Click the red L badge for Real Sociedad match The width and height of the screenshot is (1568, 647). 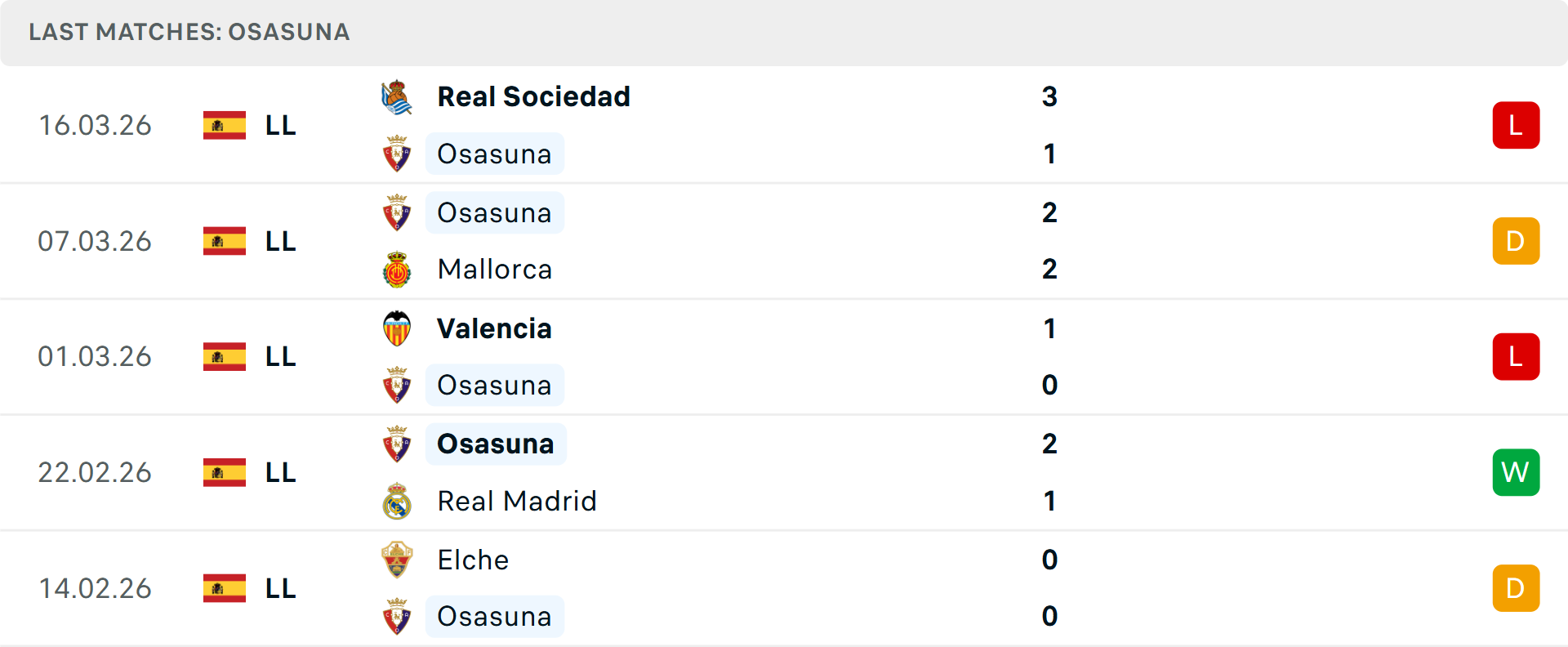click(1516, 125)
